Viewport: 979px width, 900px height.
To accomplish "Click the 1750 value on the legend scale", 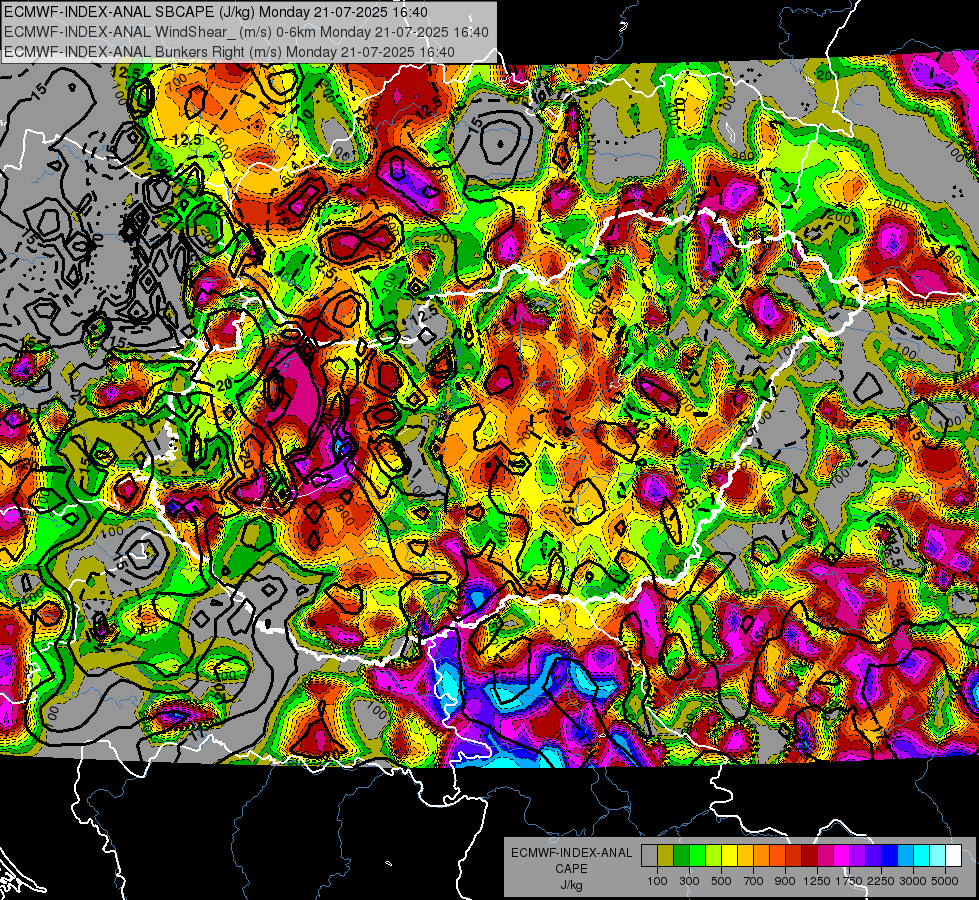I will point(850,881).
